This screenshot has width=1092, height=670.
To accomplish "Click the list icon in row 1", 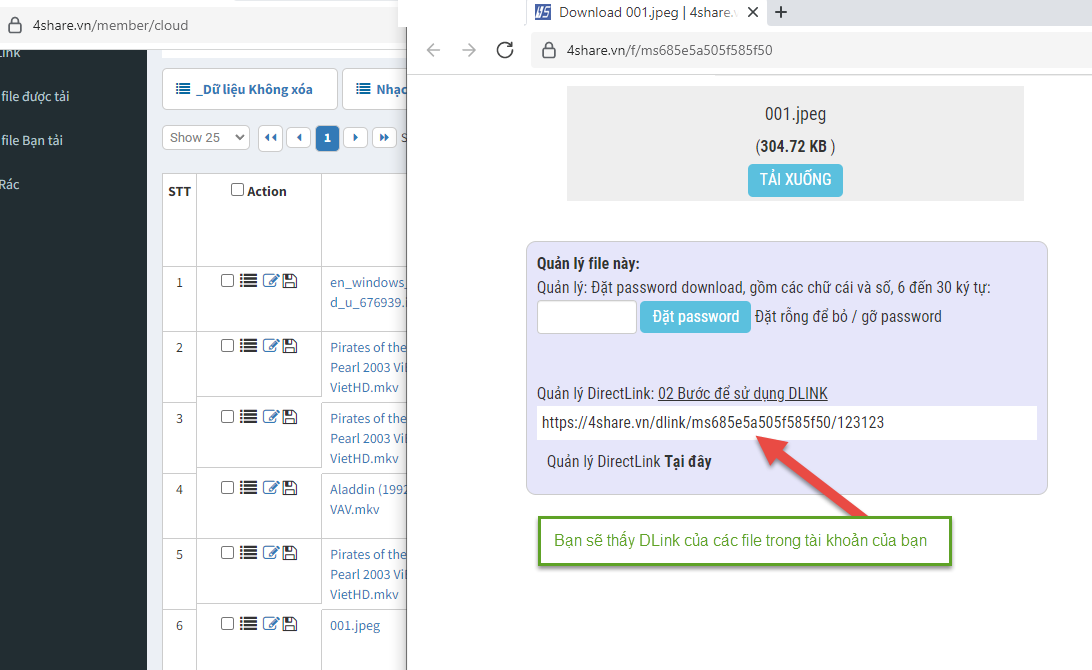I will click(x=249, y=281).
